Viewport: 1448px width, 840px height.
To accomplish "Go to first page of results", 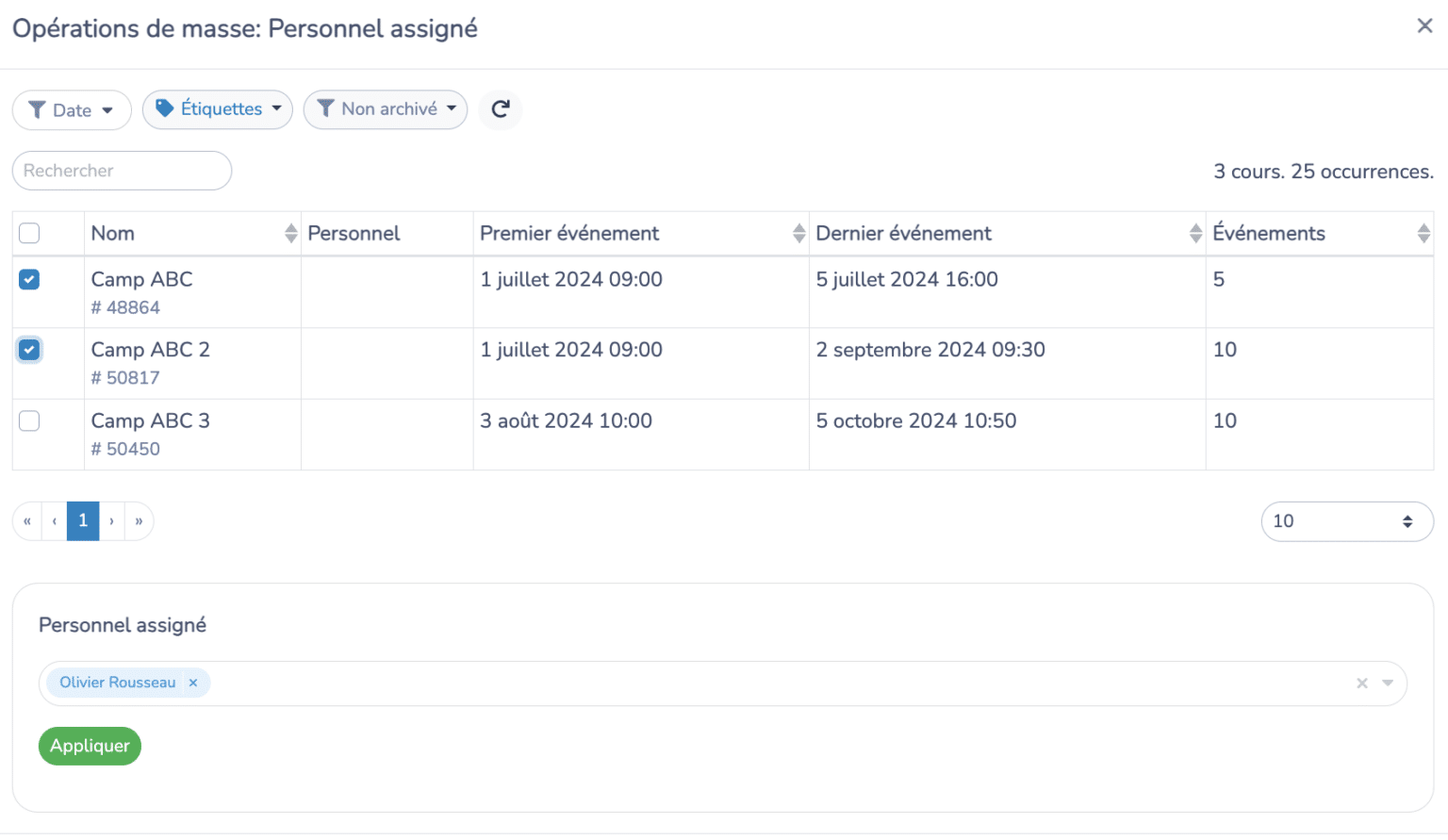I will point(27,521).
